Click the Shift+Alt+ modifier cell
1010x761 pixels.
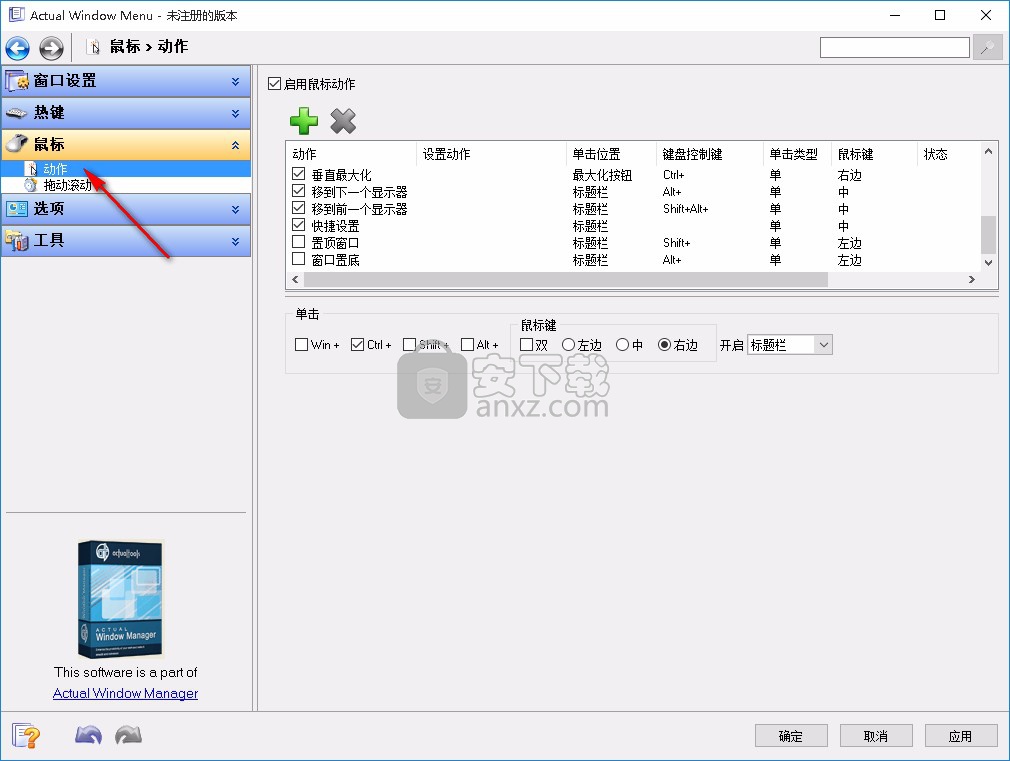[x=685, y=209]
